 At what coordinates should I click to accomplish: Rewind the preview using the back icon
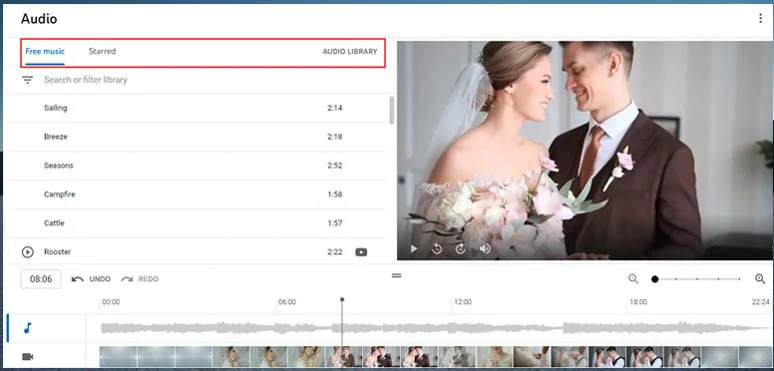437,249
